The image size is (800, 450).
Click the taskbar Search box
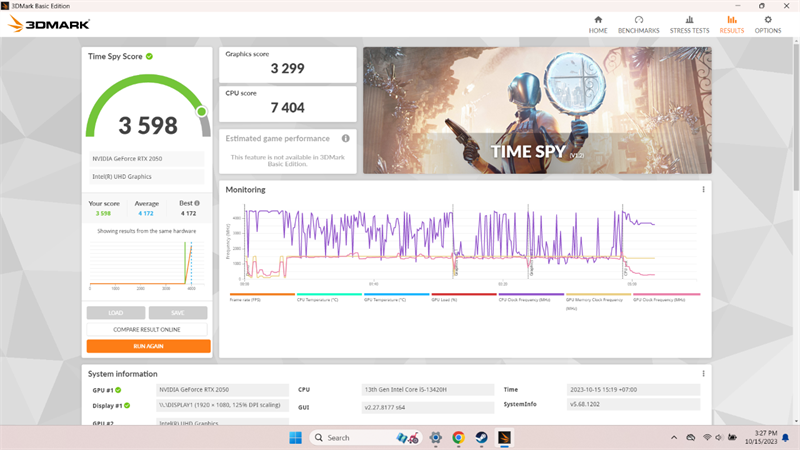365,438
